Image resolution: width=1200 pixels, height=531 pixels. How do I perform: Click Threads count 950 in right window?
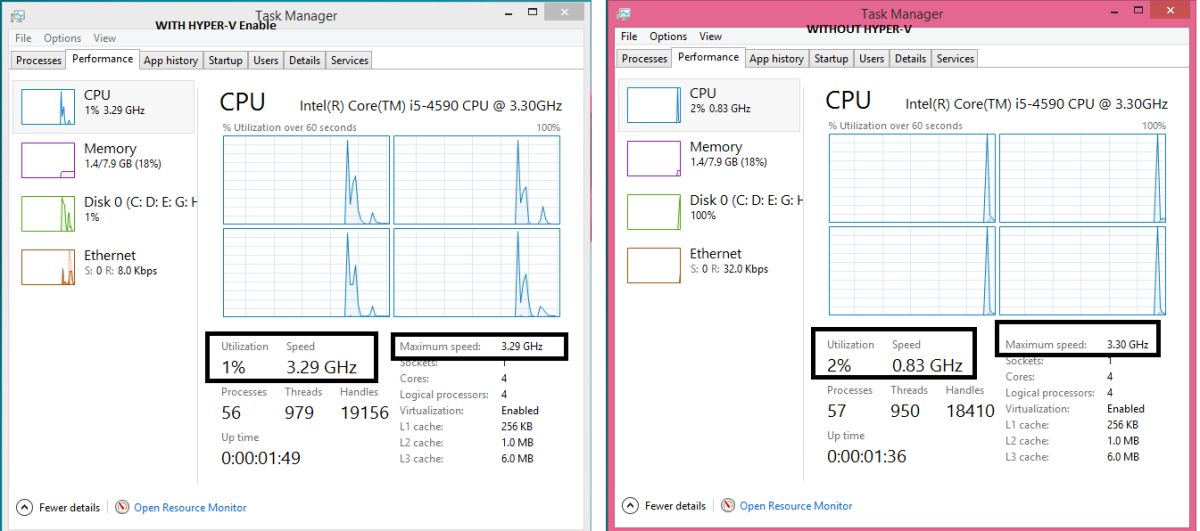pyautogui.click(x=905, y=411)
